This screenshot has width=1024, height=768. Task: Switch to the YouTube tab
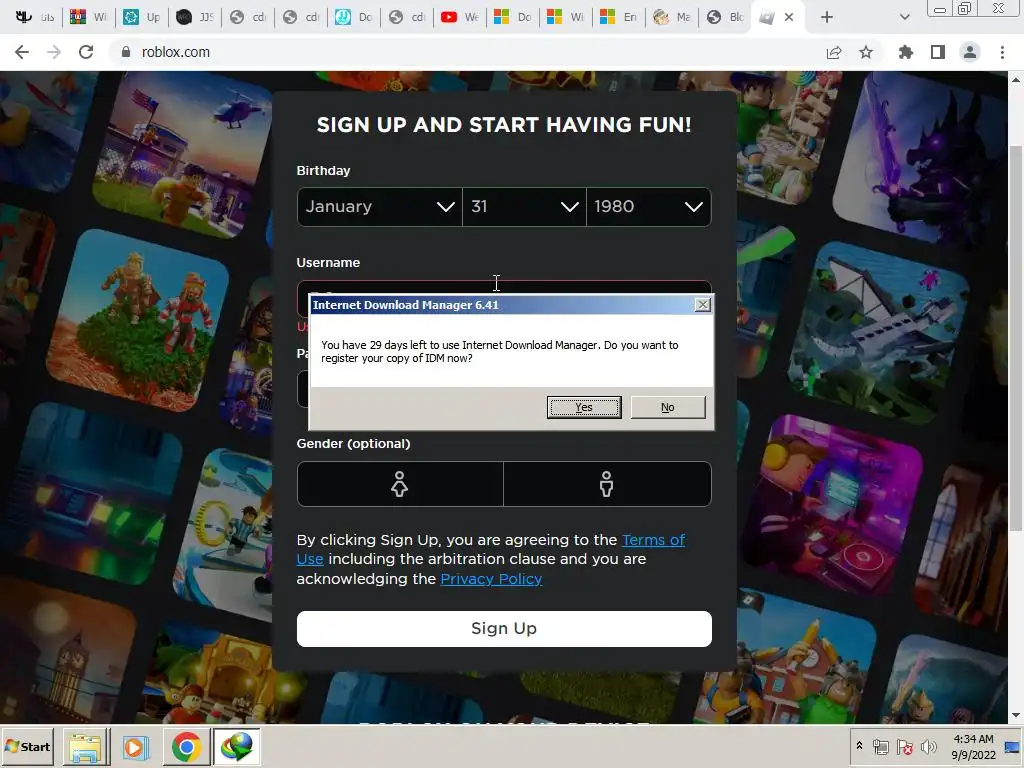point(460,18)
